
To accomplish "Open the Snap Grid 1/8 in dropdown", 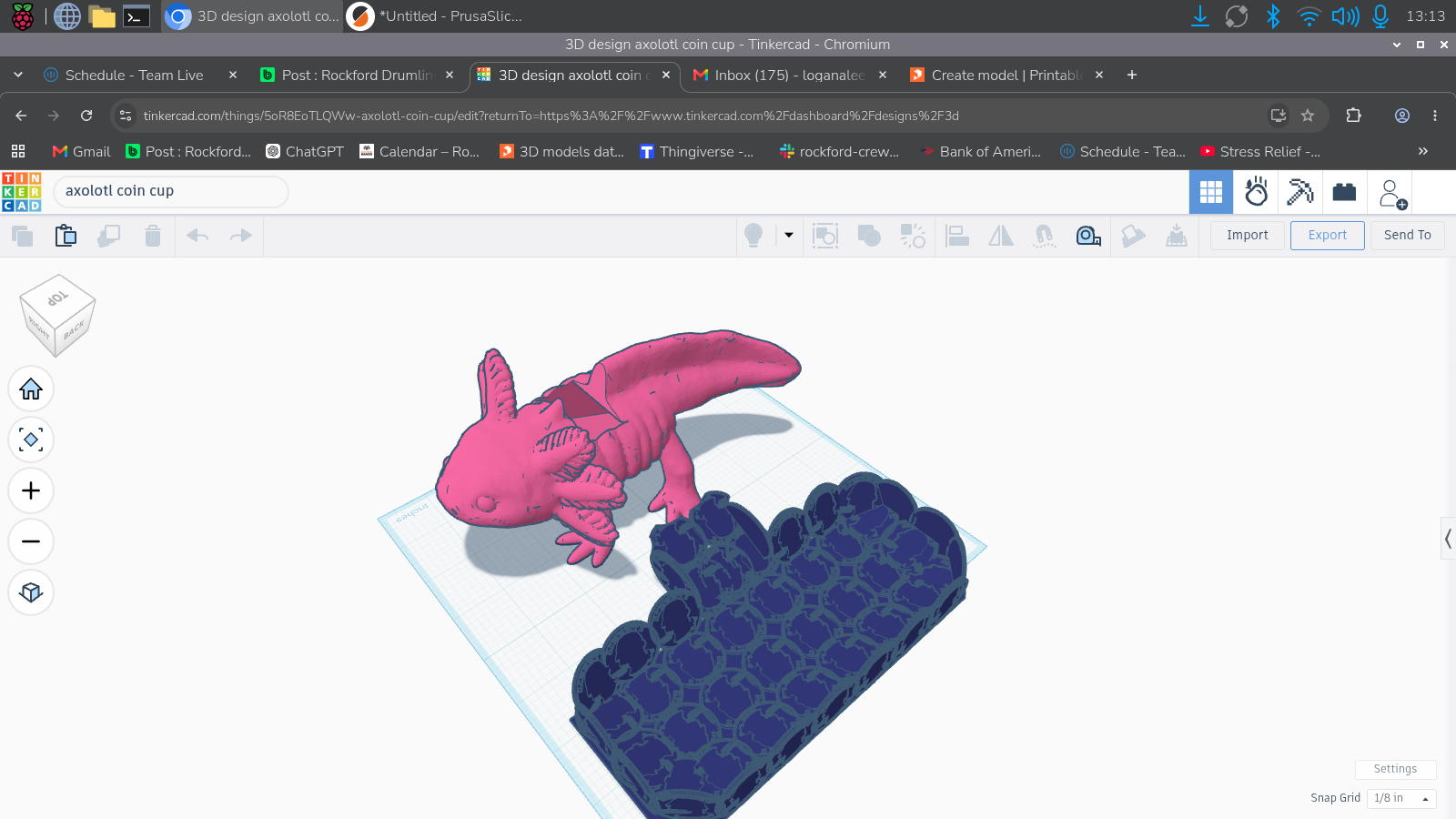I will tap(1401, 798).
